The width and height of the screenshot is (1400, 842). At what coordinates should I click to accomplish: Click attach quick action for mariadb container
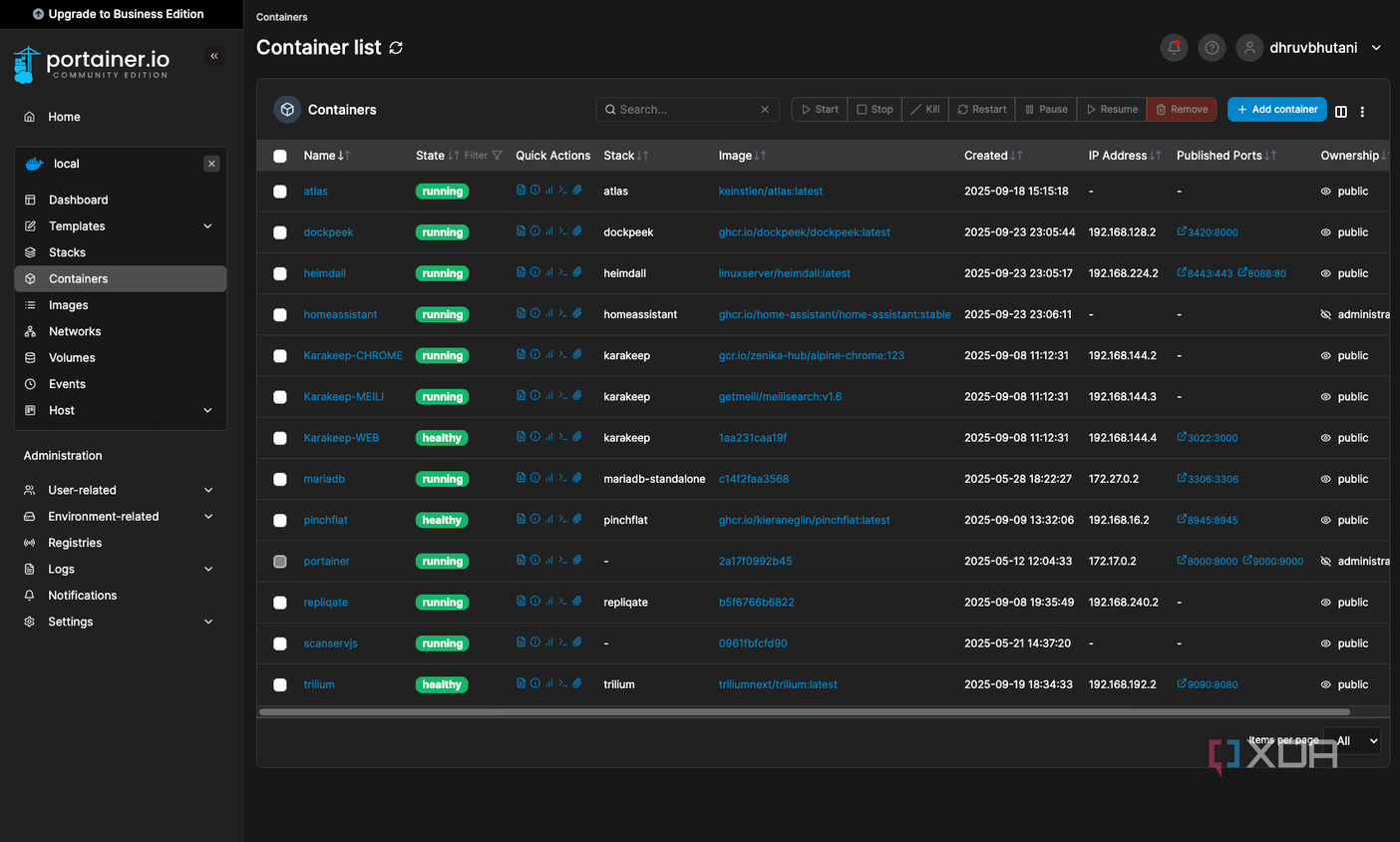coord(576,478)
